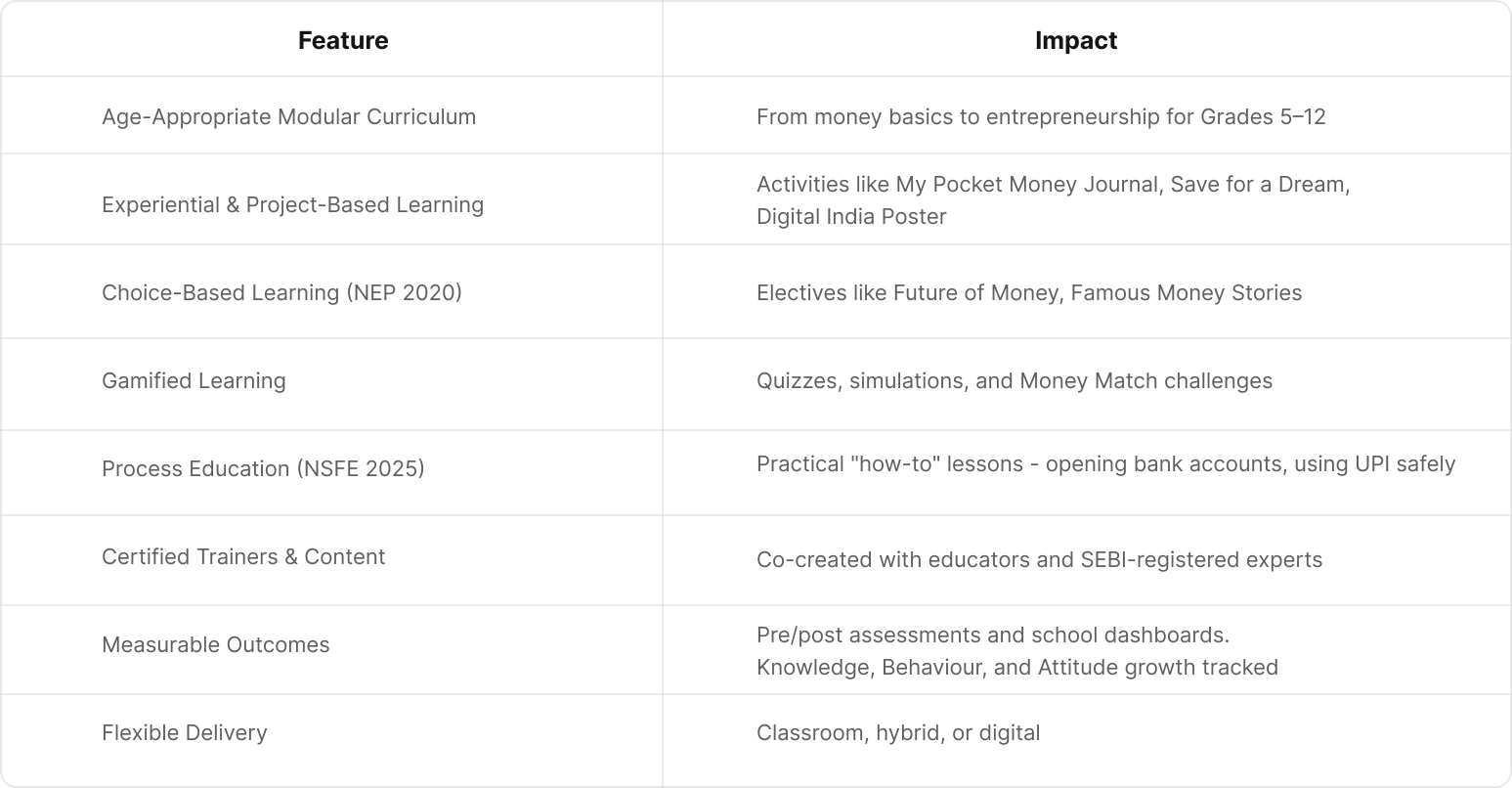Click Pre/post assessments and school dashboards line
This screenshot has height=788, width=1512.
click(x=992, y=635)
